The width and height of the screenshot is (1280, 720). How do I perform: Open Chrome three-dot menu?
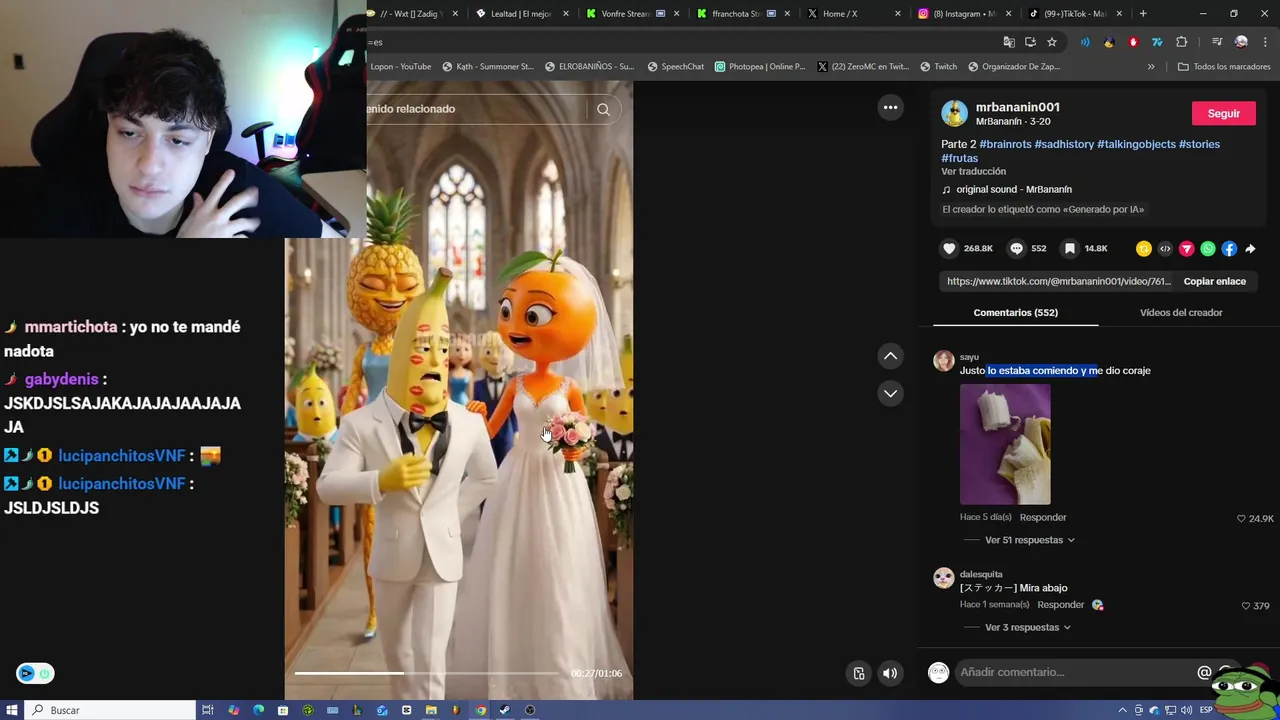[x=1265, y=42]
